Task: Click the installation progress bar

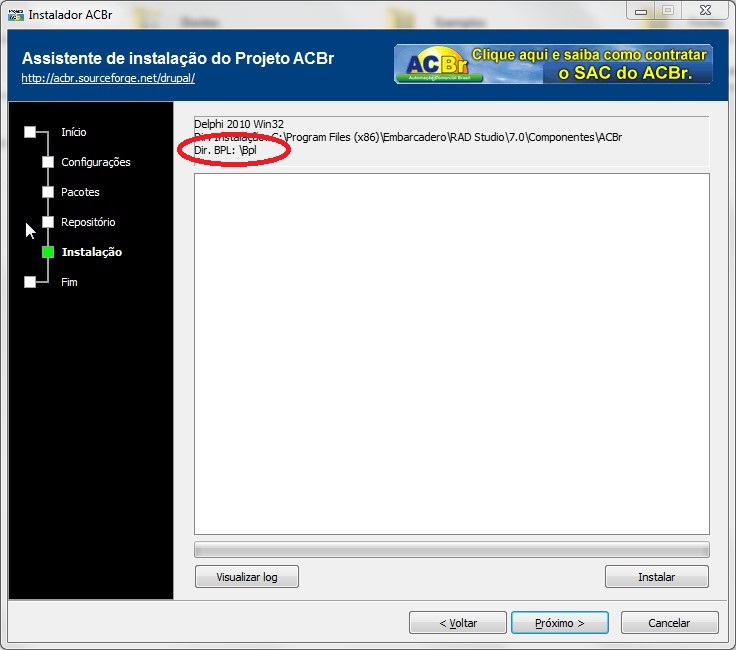Action: coord(452,550)
